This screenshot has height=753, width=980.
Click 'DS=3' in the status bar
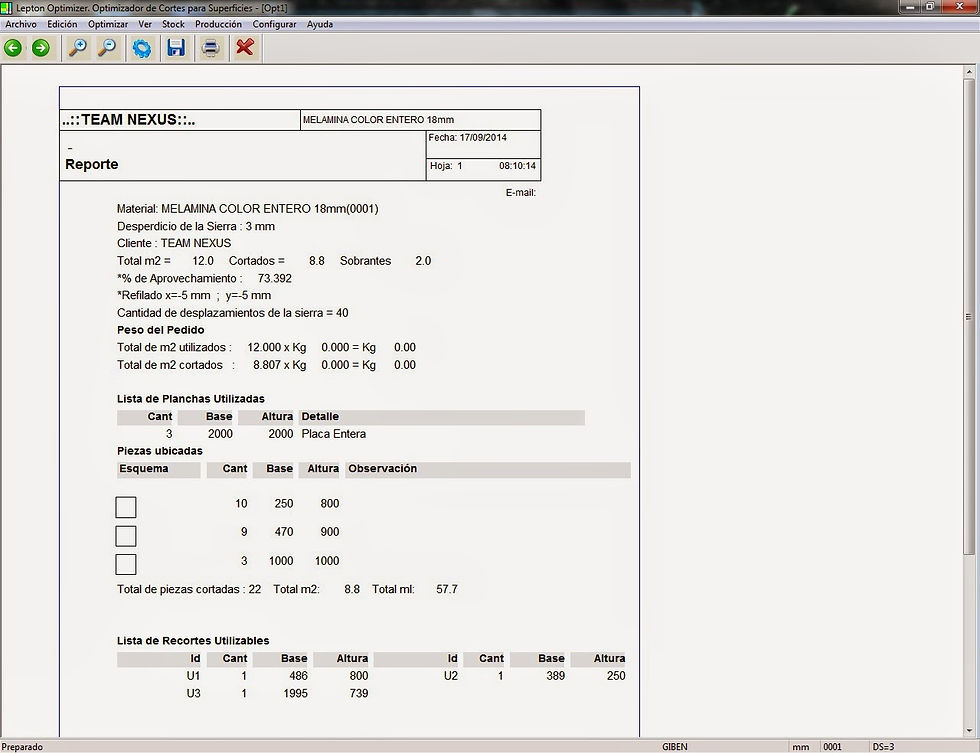pos(883,747)
